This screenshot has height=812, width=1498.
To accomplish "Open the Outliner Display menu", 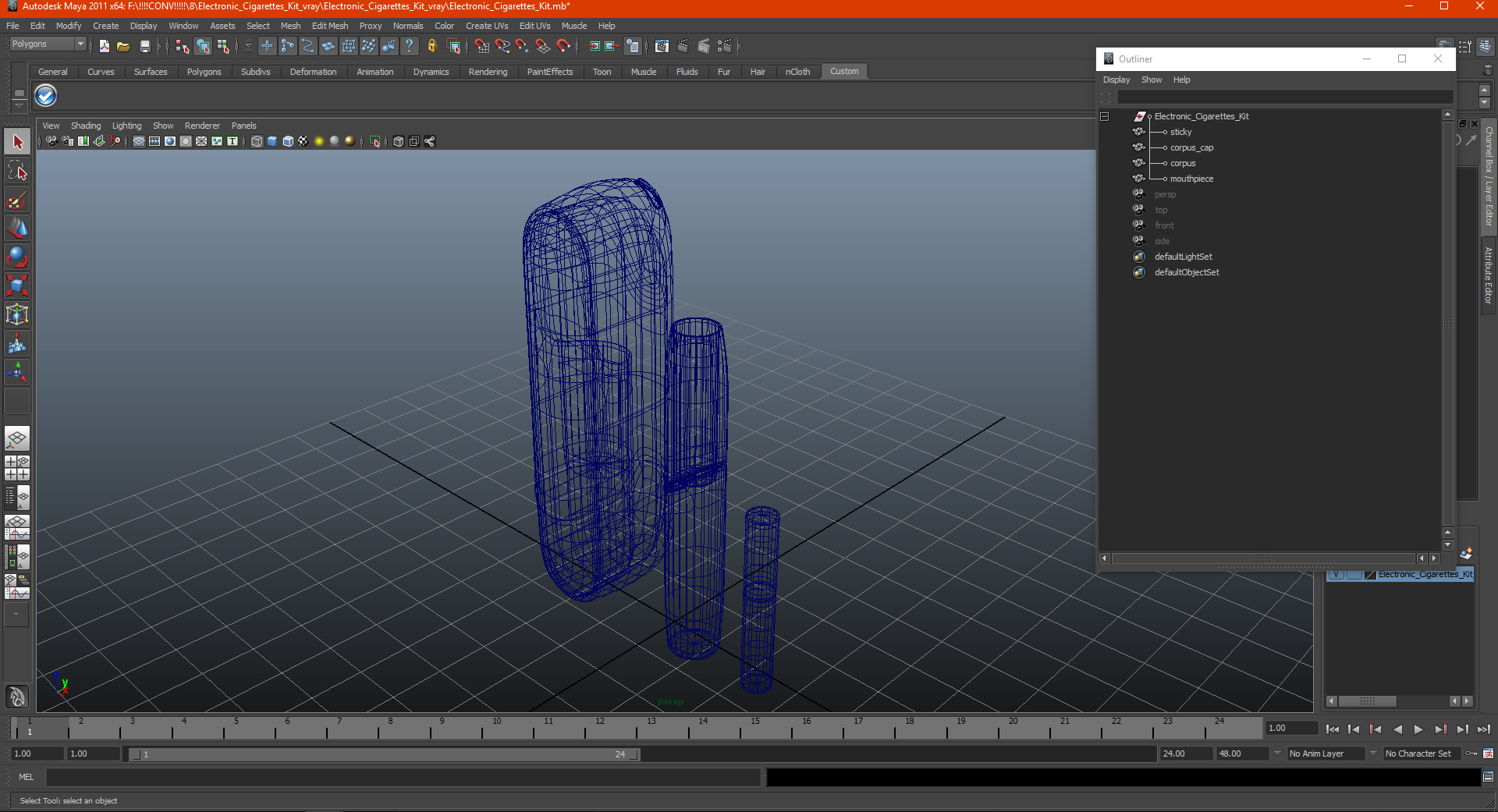I will (1116, 80).
